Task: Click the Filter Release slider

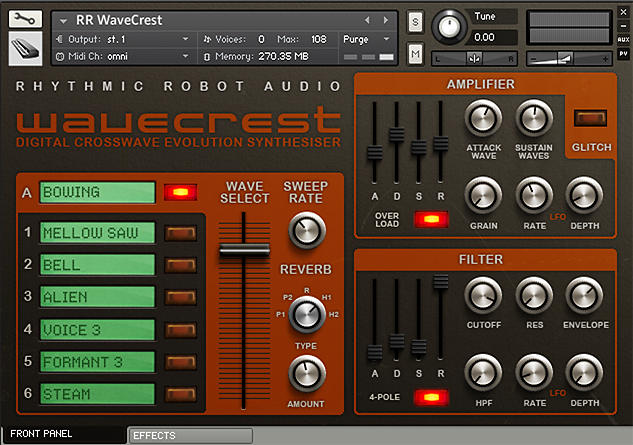Action: pyautogui.click(x=440, y=281)
